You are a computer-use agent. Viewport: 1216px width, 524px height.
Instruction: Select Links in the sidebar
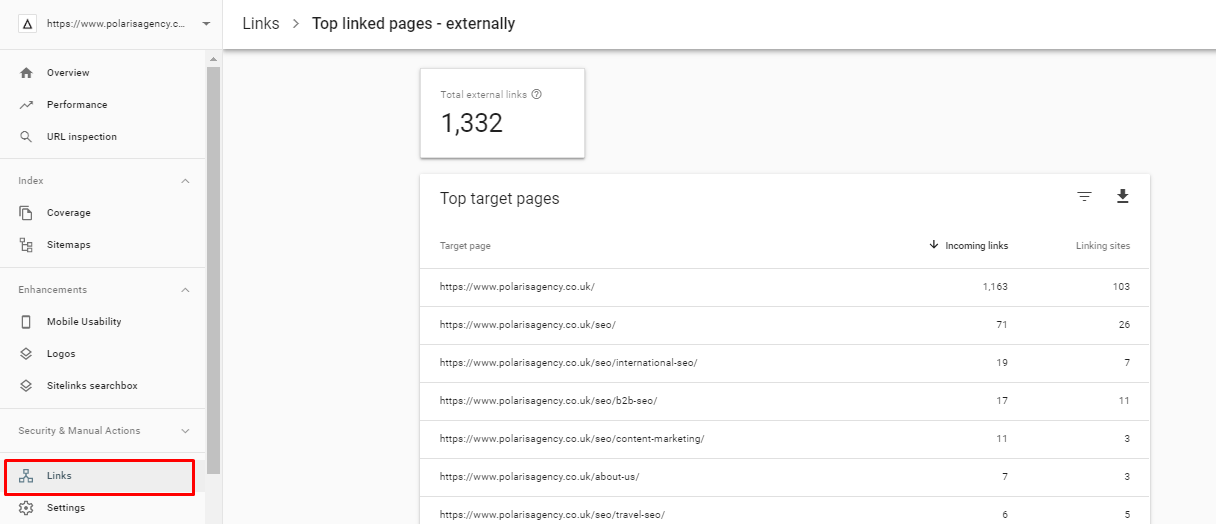100,477
